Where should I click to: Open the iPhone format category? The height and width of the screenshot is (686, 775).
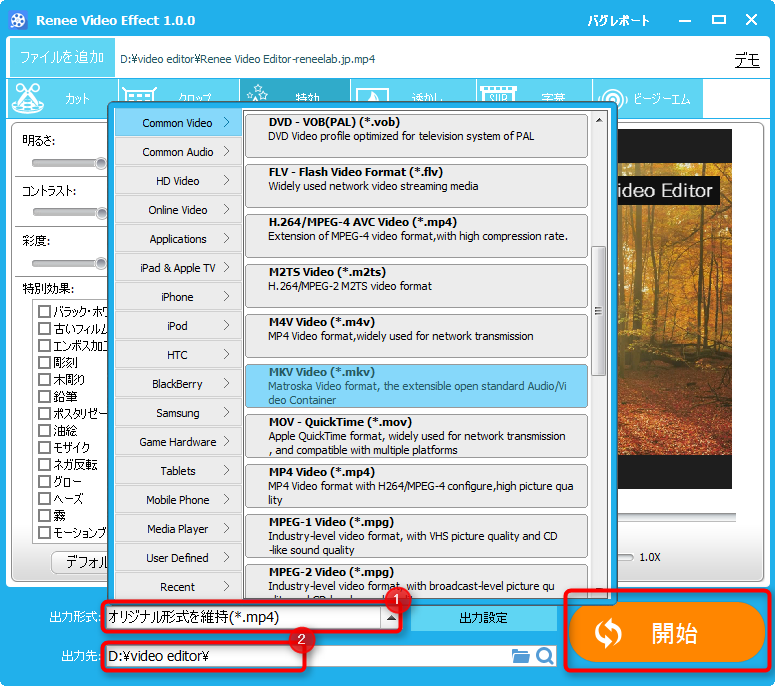tap(178, 297)
